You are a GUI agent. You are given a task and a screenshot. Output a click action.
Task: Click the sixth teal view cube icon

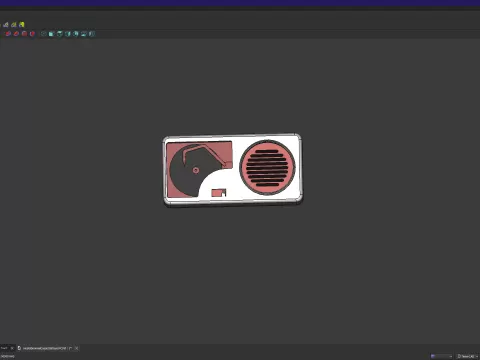84,34
